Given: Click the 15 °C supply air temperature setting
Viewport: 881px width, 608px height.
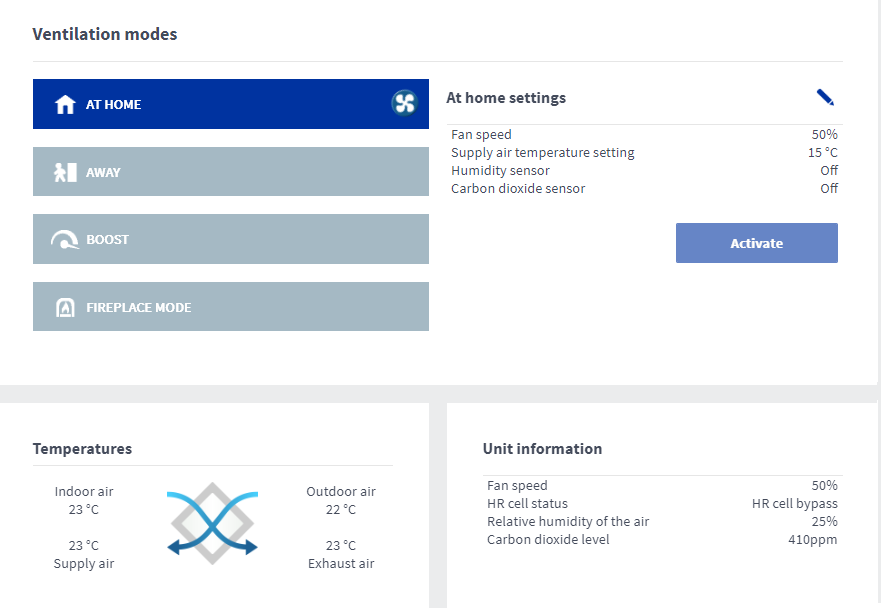Looking at the screenshot, I should point(822,153).
